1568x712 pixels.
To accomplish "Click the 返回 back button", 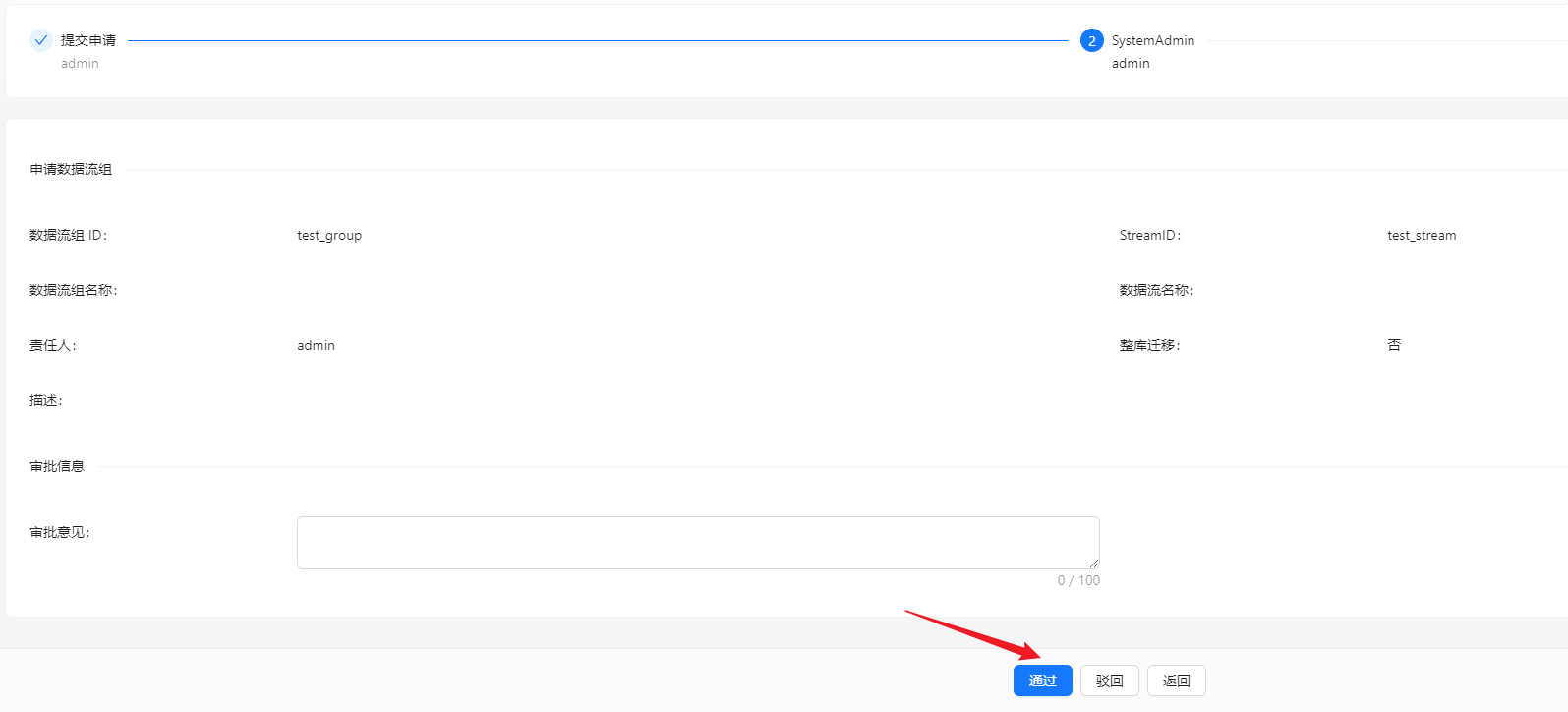I will 1176,681.
